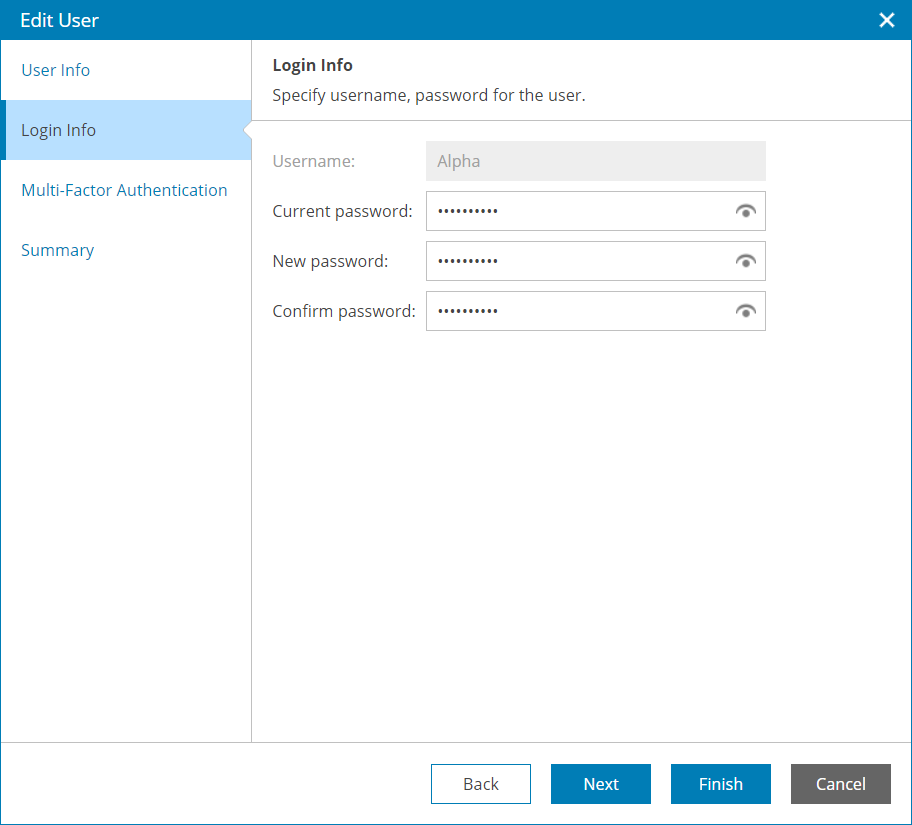This screenshot has width=912, height=825.
Task: Close the Edit User dialog
Action: pos(886,20)
